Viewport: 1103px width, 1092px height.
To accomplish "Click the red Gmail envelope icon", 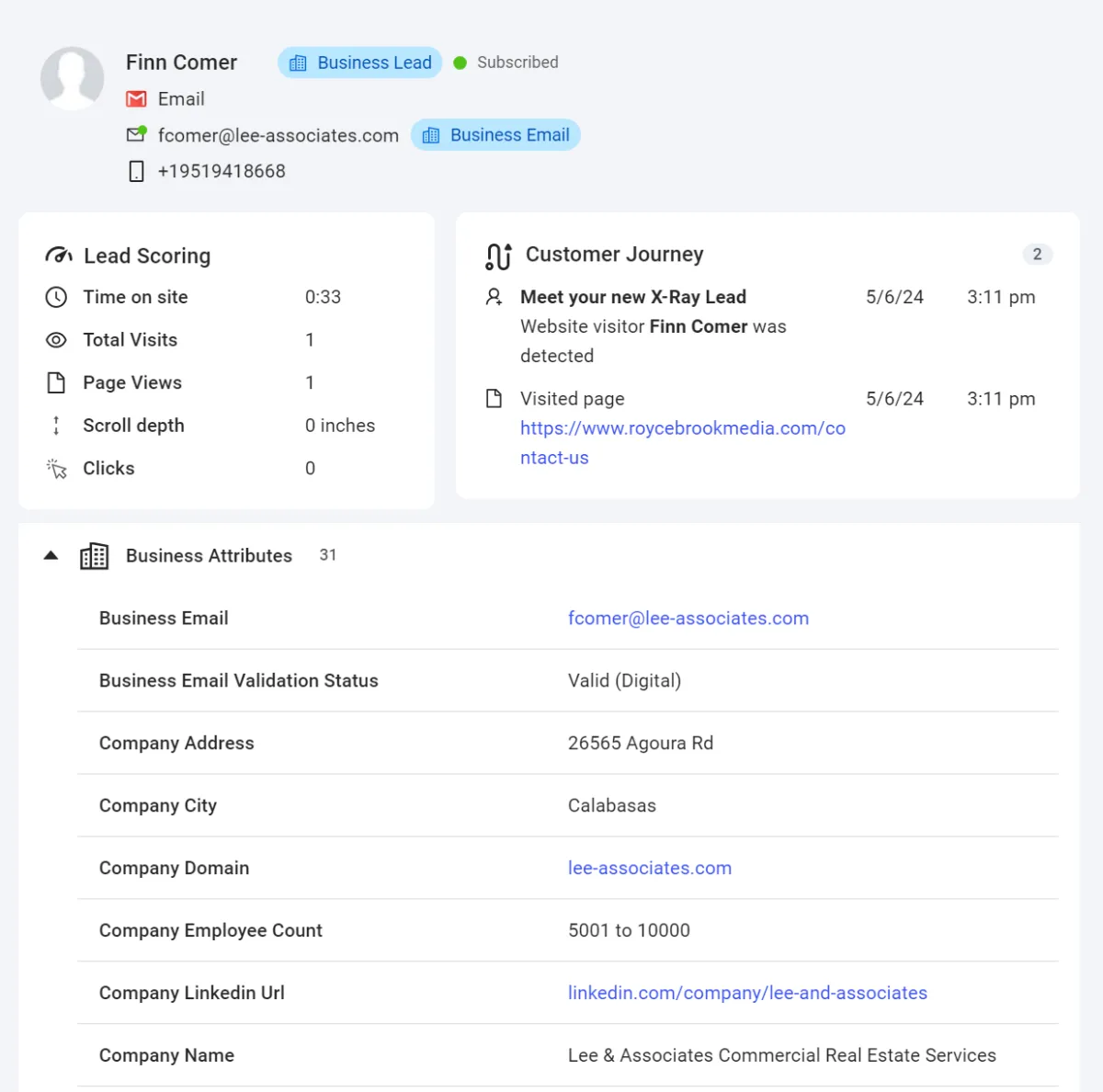I will [136, 98].
